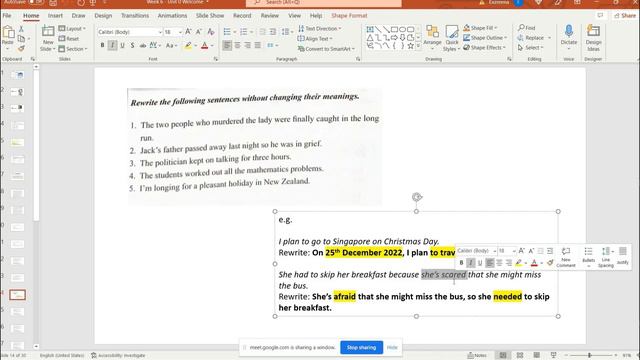Insert a New Slide
The height and width of the screenshot is (360, 640).
48,38
